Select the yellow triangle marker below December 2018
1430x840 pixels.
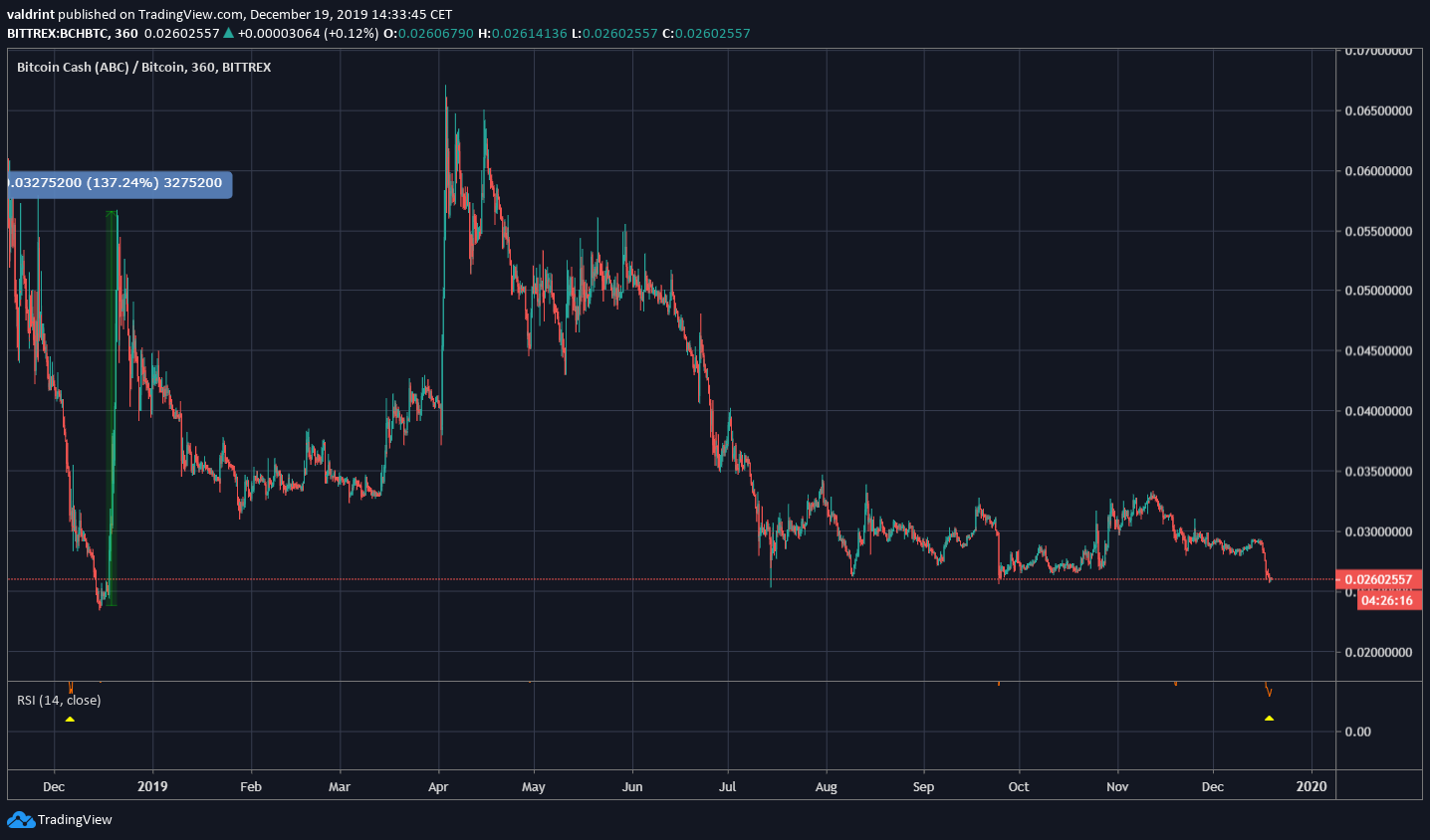pos(71,719)
